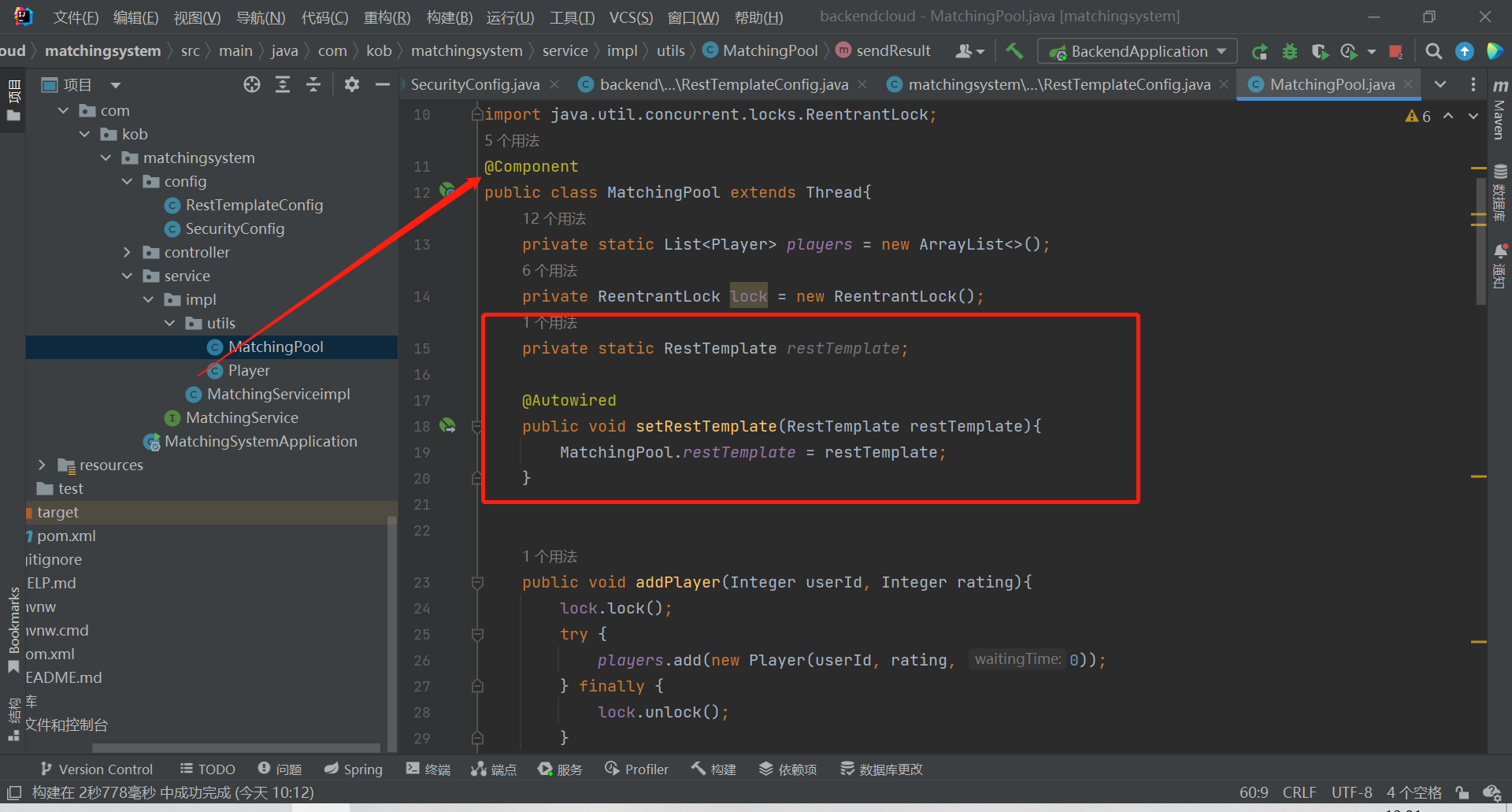Viewport: 1512px width, 812px height.
Task: Close the MatchingPool.java tab
Action: tap(1408, 84)
